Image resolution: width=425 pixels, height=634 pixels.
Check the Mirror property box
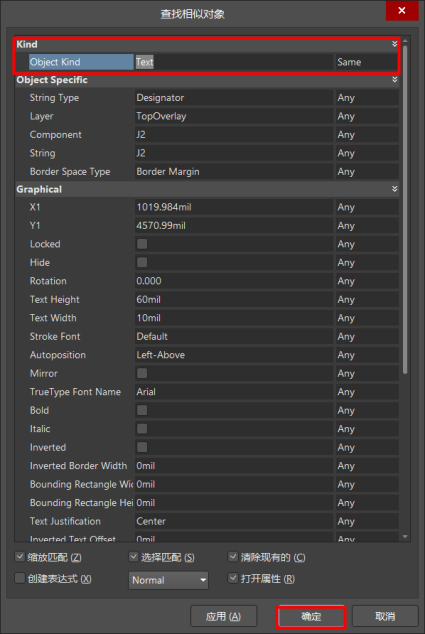pyautogui.click(x=142, y=373)
